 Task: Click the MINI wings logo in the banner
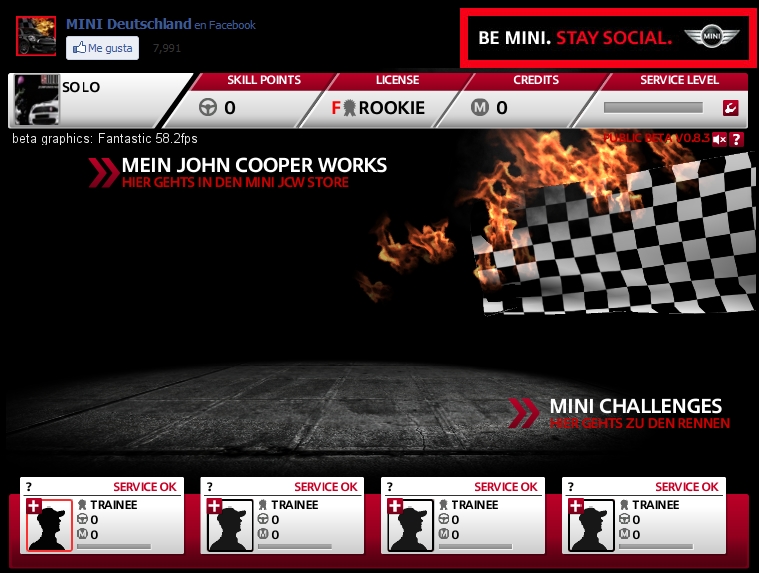[x=712, y=37]
